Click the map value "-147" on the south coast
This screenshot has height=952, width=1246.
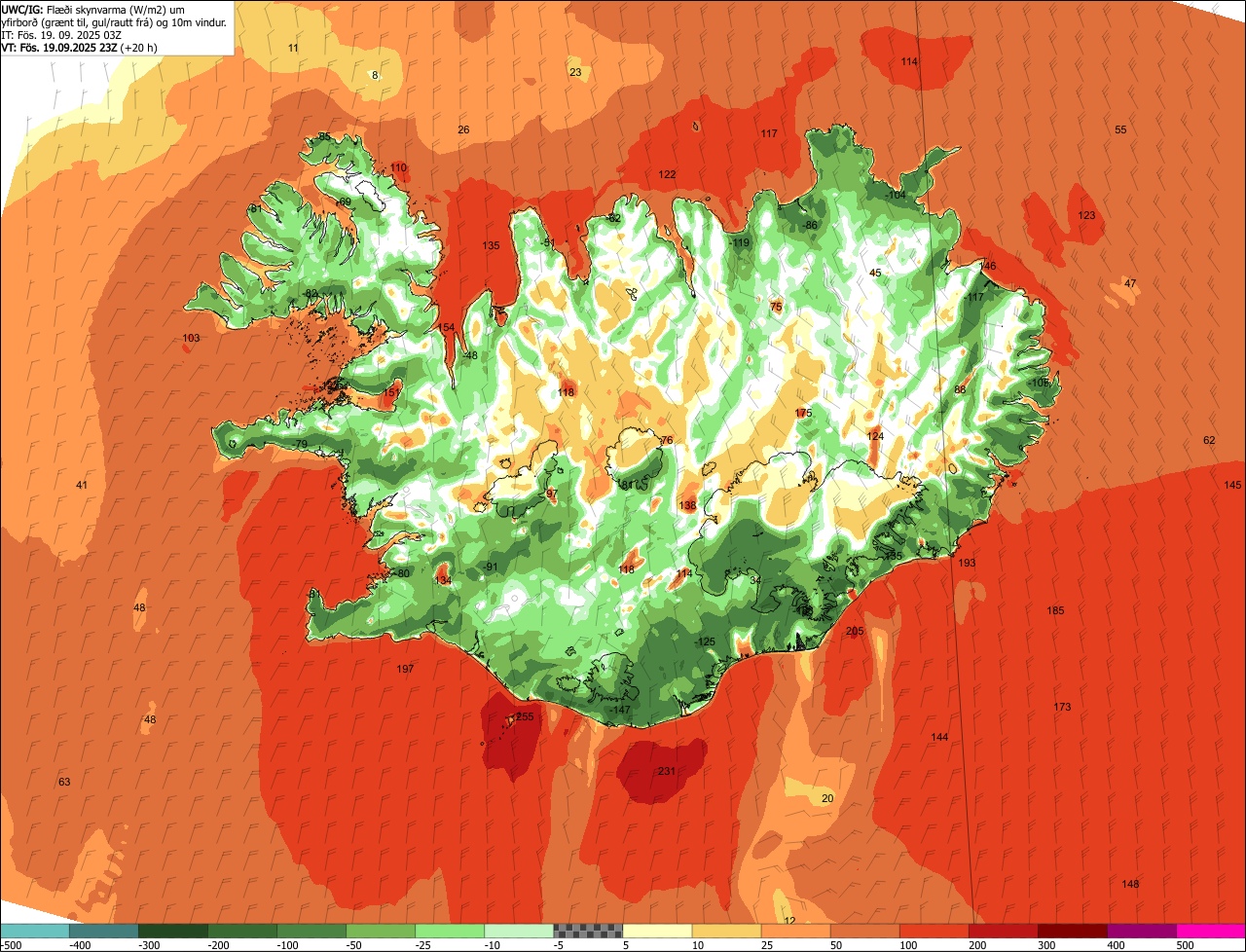tap(619, 710)
